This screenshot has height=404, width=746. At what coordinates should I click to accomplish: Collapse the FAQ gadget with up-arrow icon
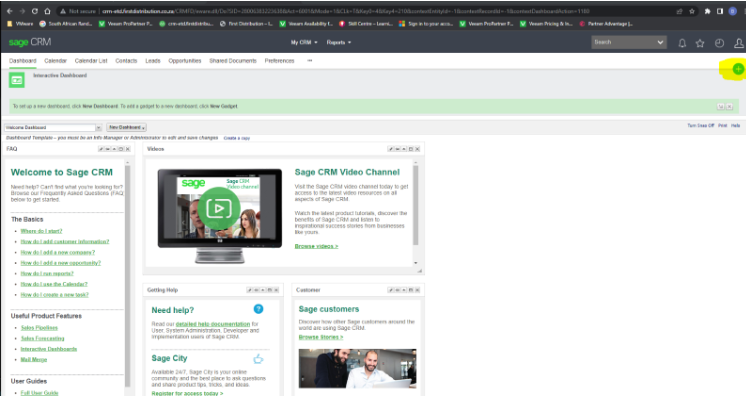click(x=114, y=149)
